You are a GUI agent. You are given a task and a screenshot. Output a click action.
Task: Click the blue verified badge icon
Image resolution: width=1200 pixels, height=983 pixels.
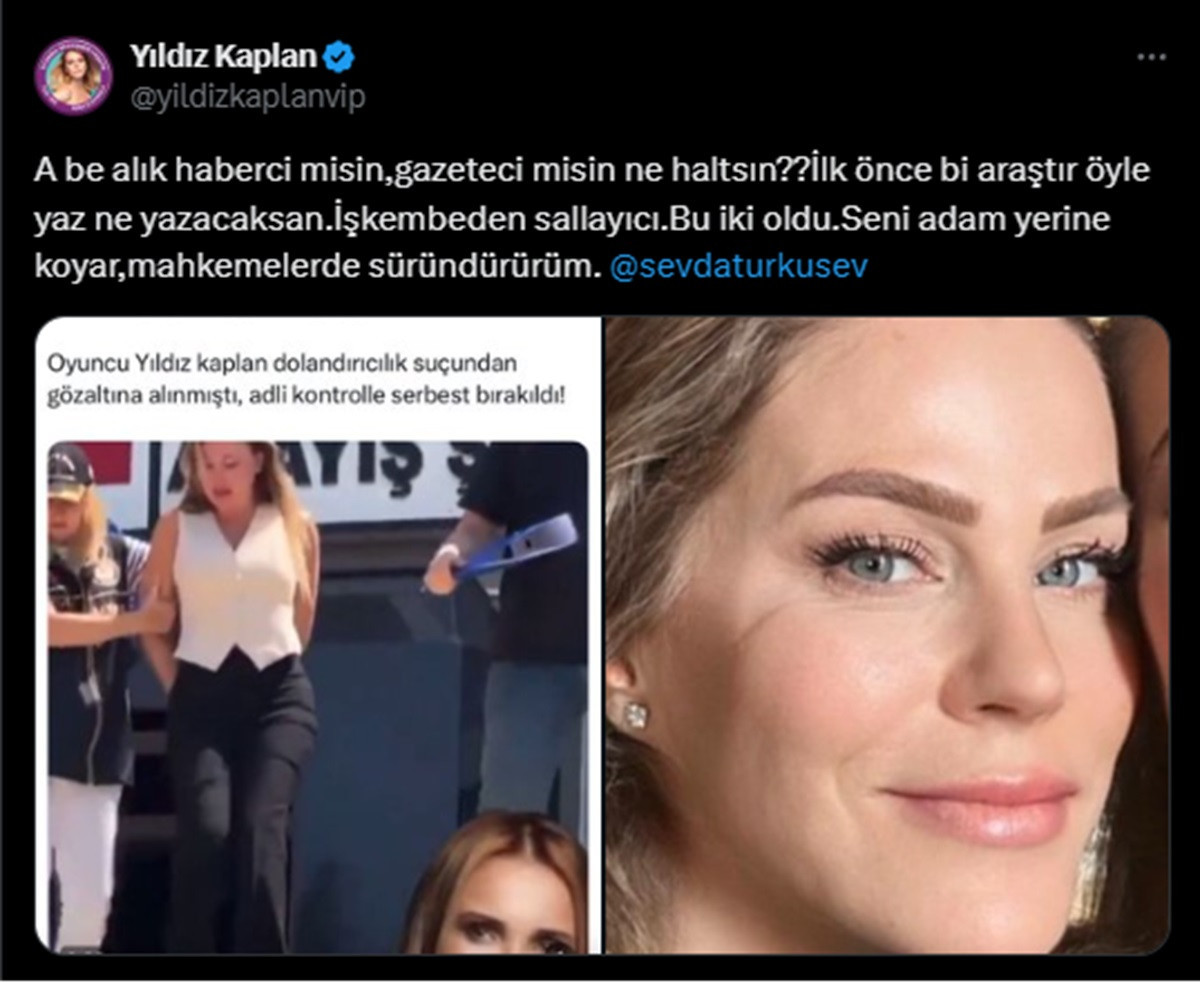340,58
